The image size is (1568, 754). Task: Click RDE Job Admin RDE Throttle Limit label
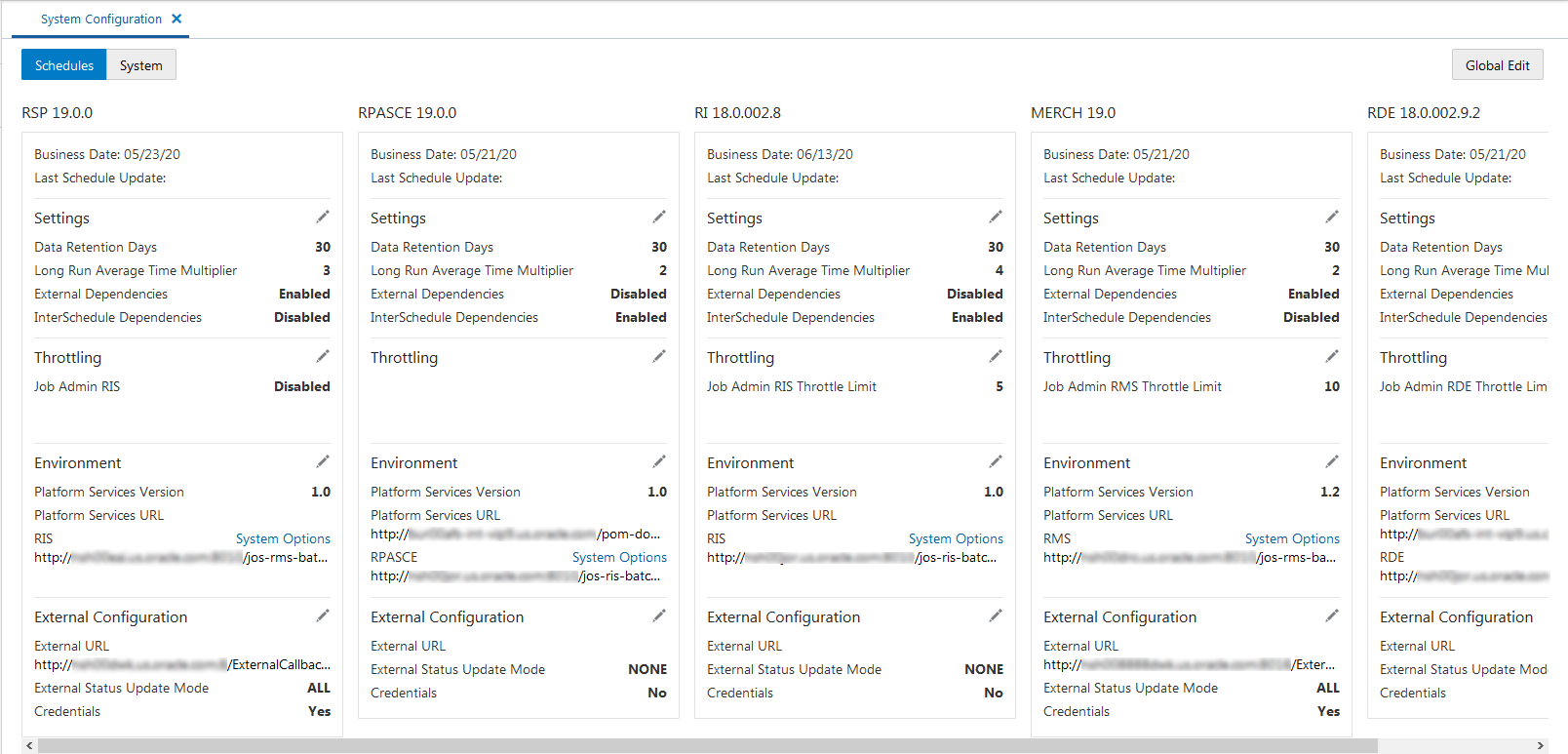click(x=1464, y=386)
